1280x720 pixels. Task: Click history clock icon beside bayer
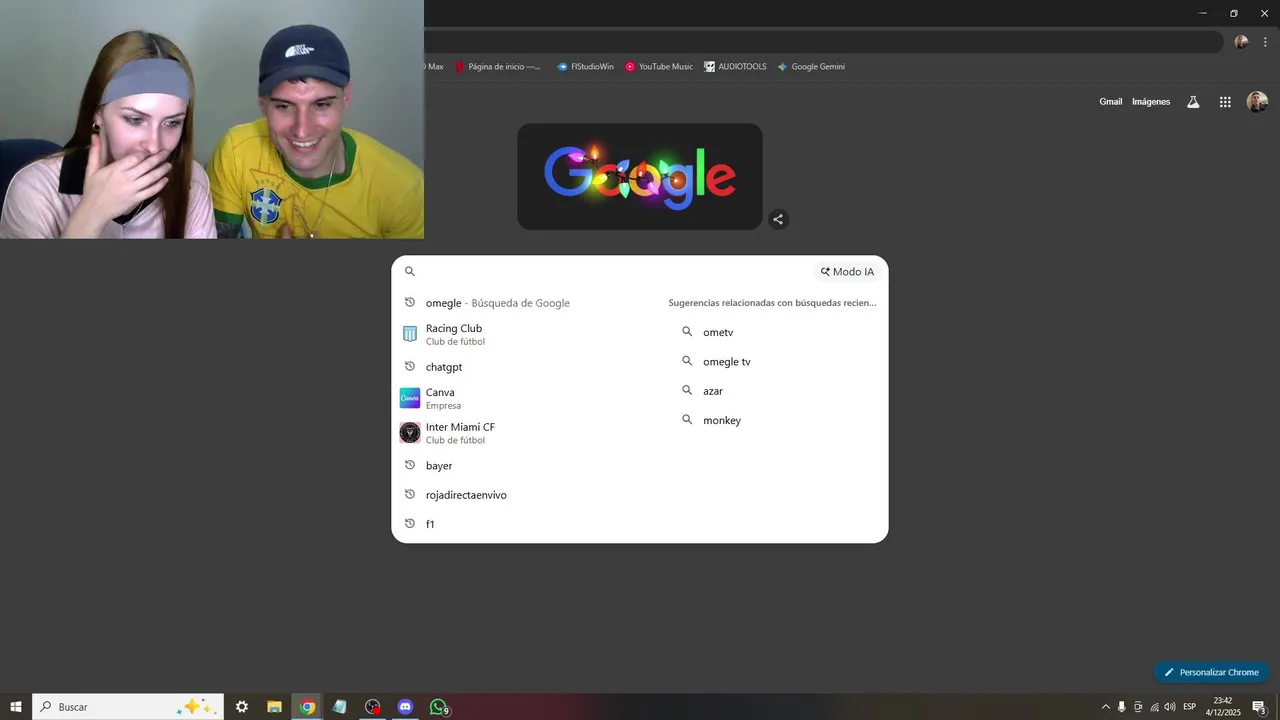pos(410,465)
